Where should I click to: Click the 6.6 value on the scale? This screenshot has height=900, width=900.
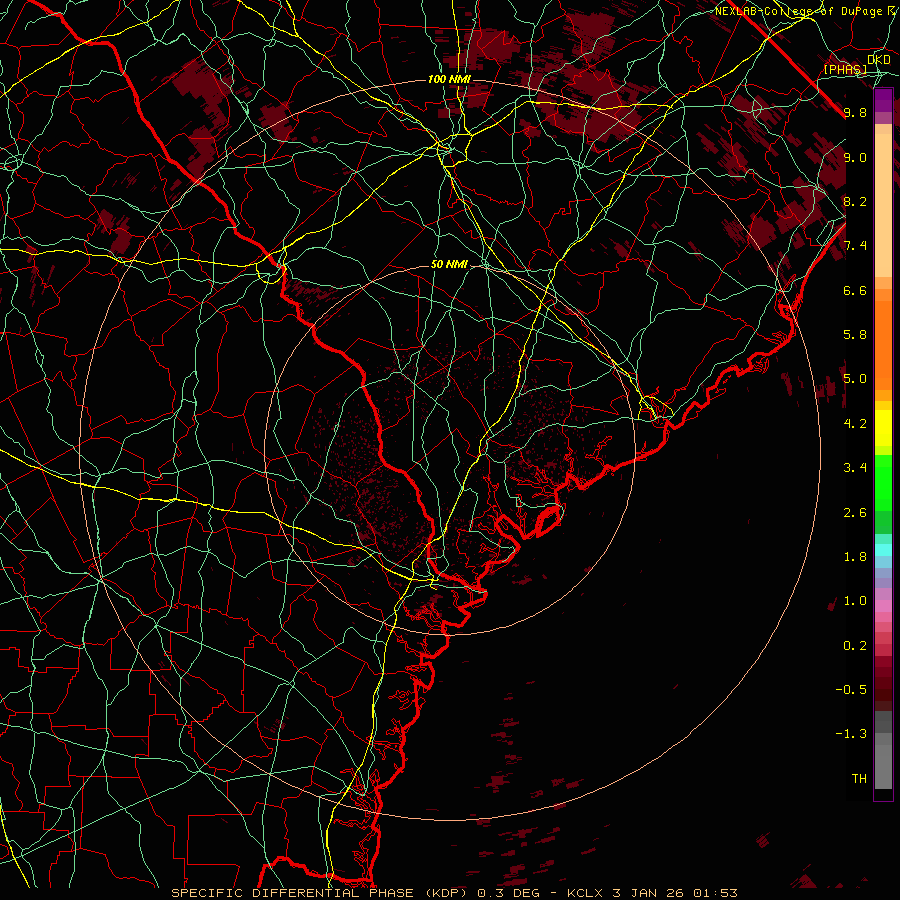(855, 290)
